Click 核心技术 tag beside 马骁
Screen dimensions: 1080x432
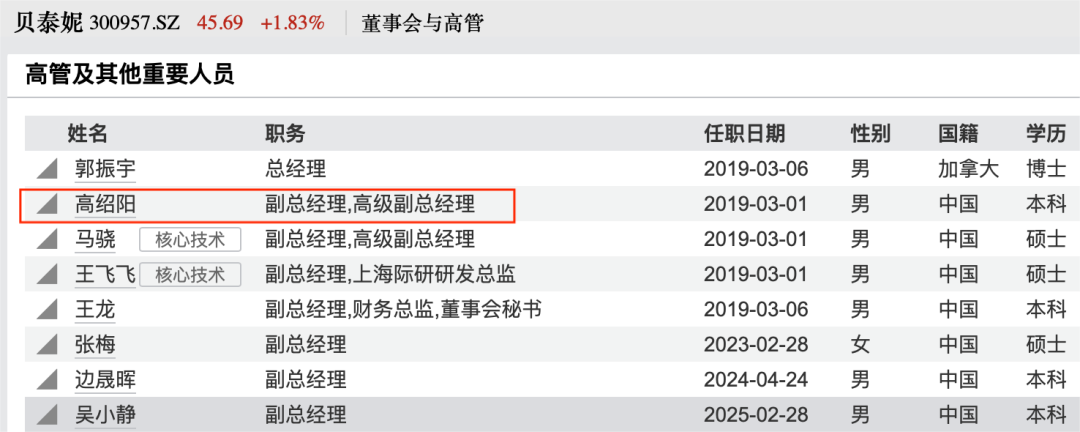(x=190, y=239)
